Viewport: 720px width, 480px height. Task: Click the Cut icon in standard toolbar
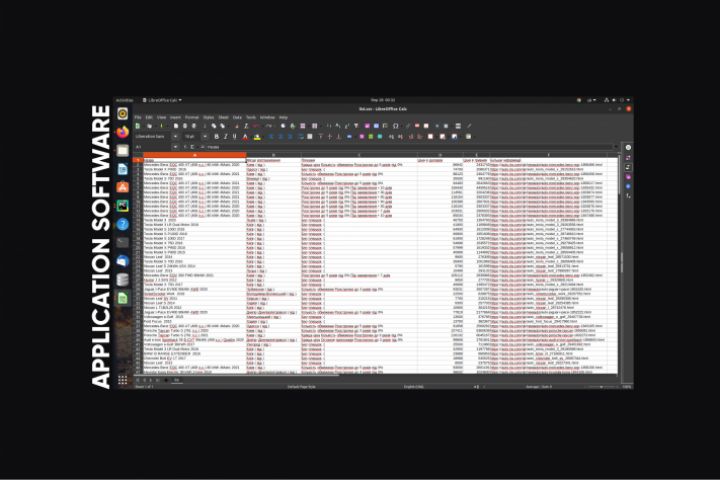pos(205,126)
